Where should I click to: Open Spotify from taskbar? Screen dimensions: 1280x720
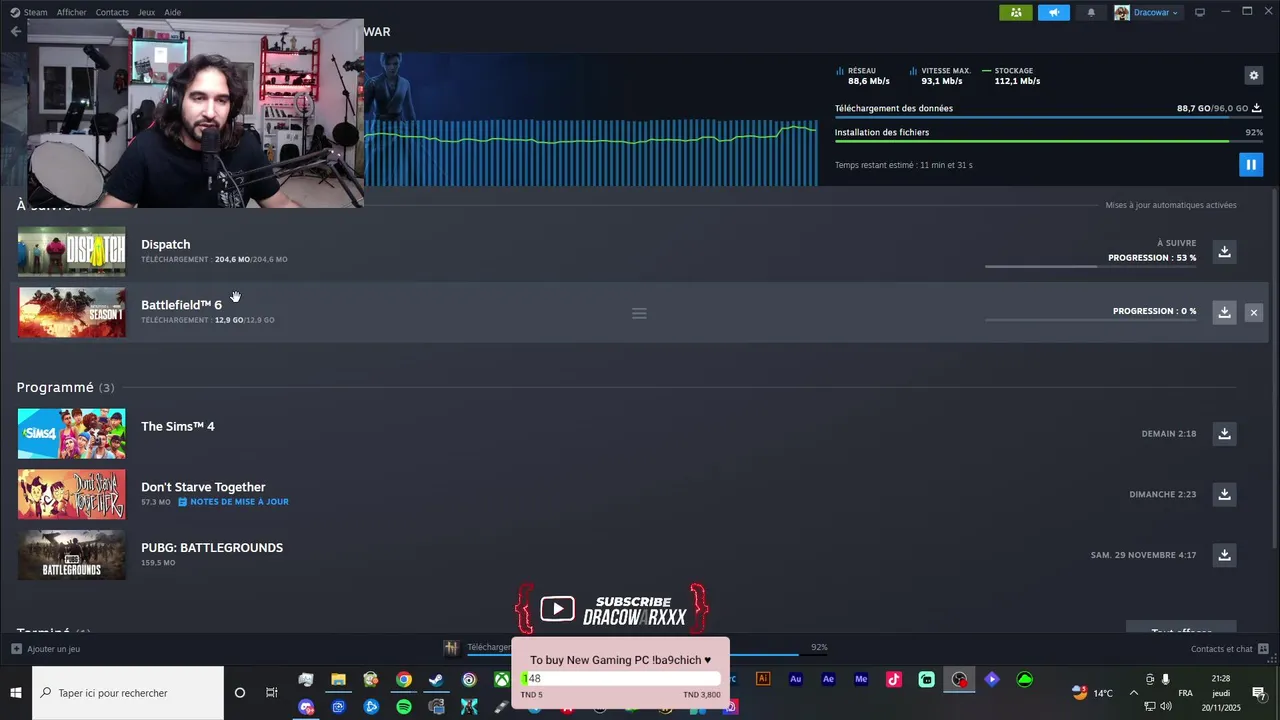(x=404, y=707)
